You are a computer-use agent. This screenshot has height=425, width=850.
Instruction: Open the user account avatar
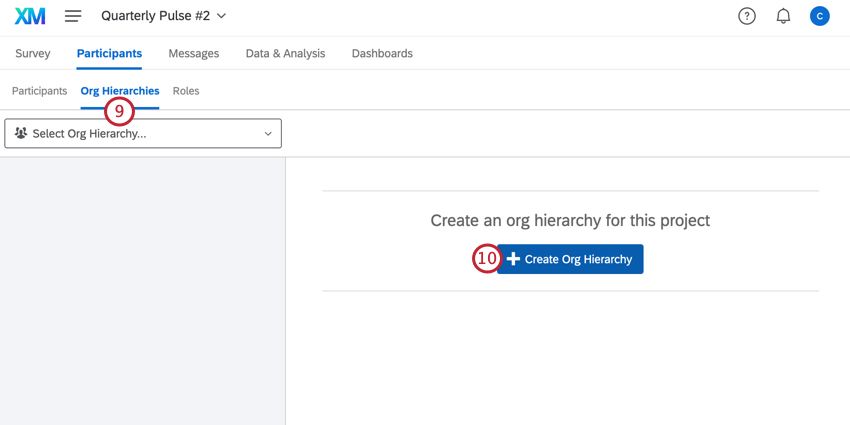coord(820,16)
